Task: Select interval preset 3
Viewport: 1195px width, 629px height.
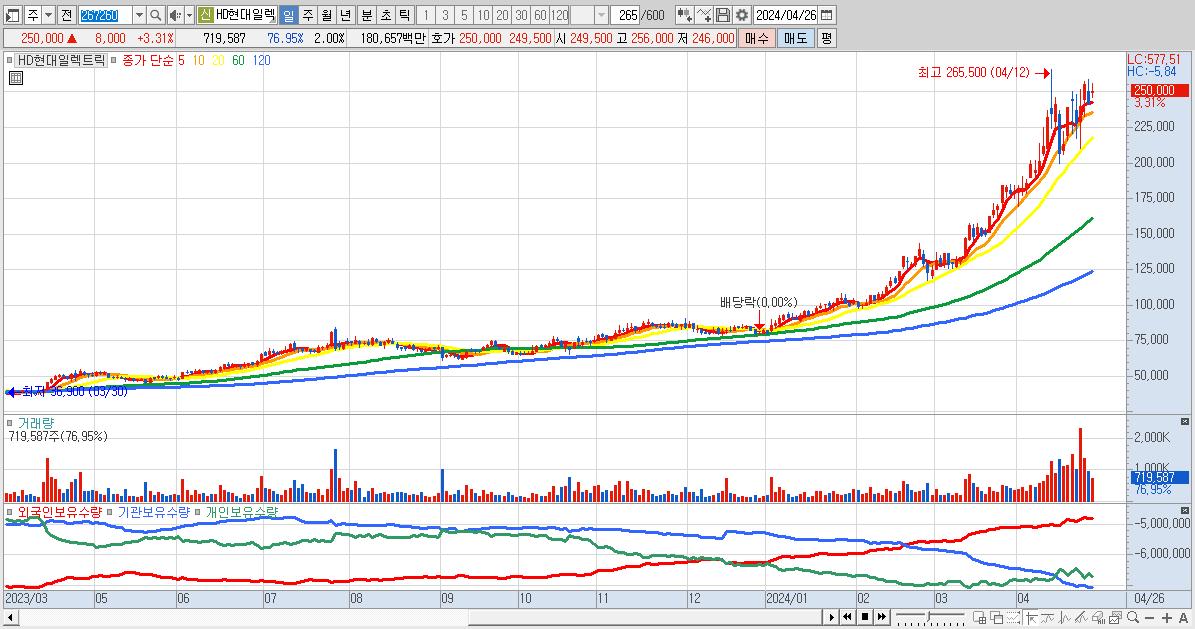Action: 445,15
